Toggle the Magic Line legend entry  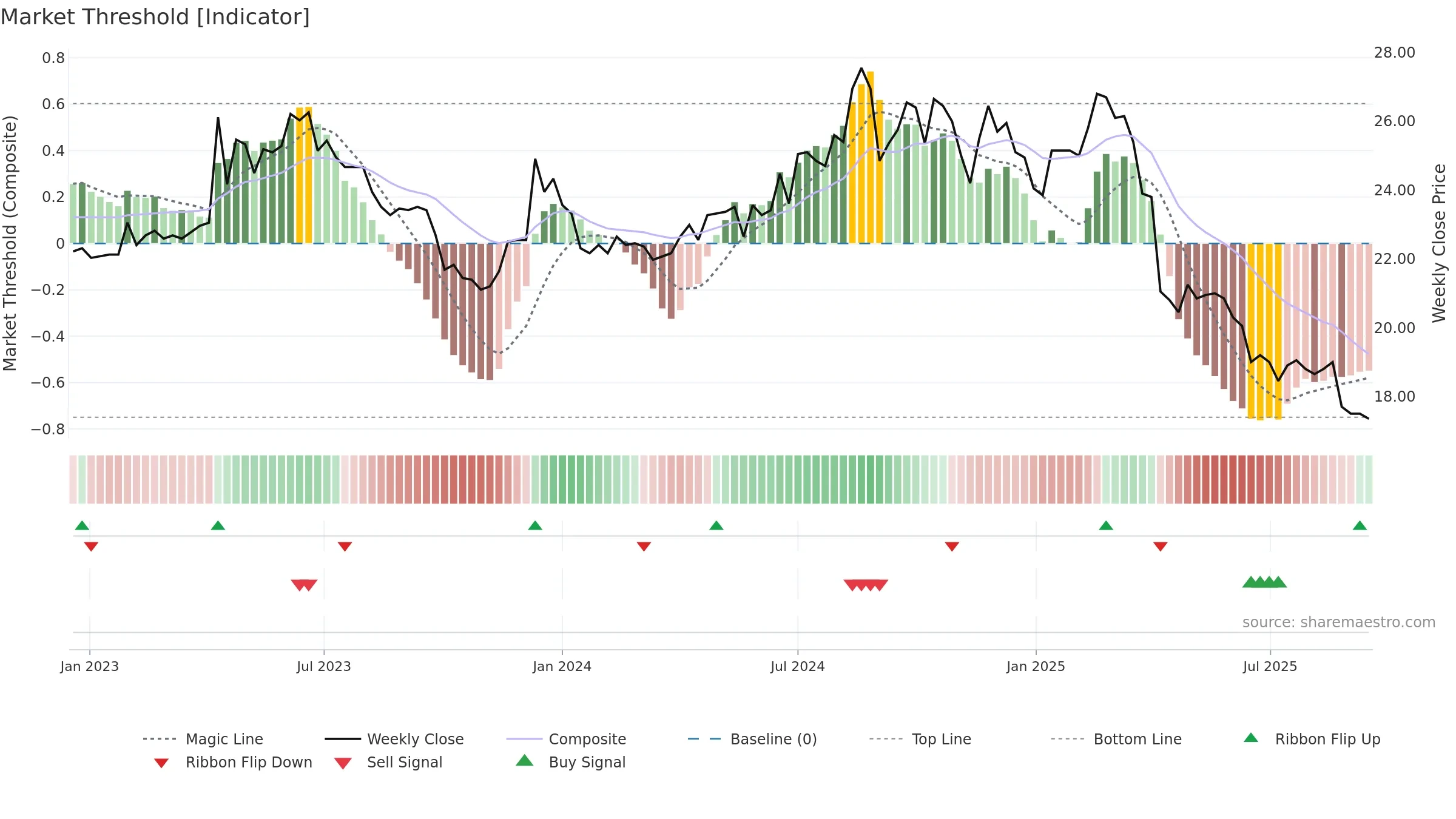coord(203,739)
